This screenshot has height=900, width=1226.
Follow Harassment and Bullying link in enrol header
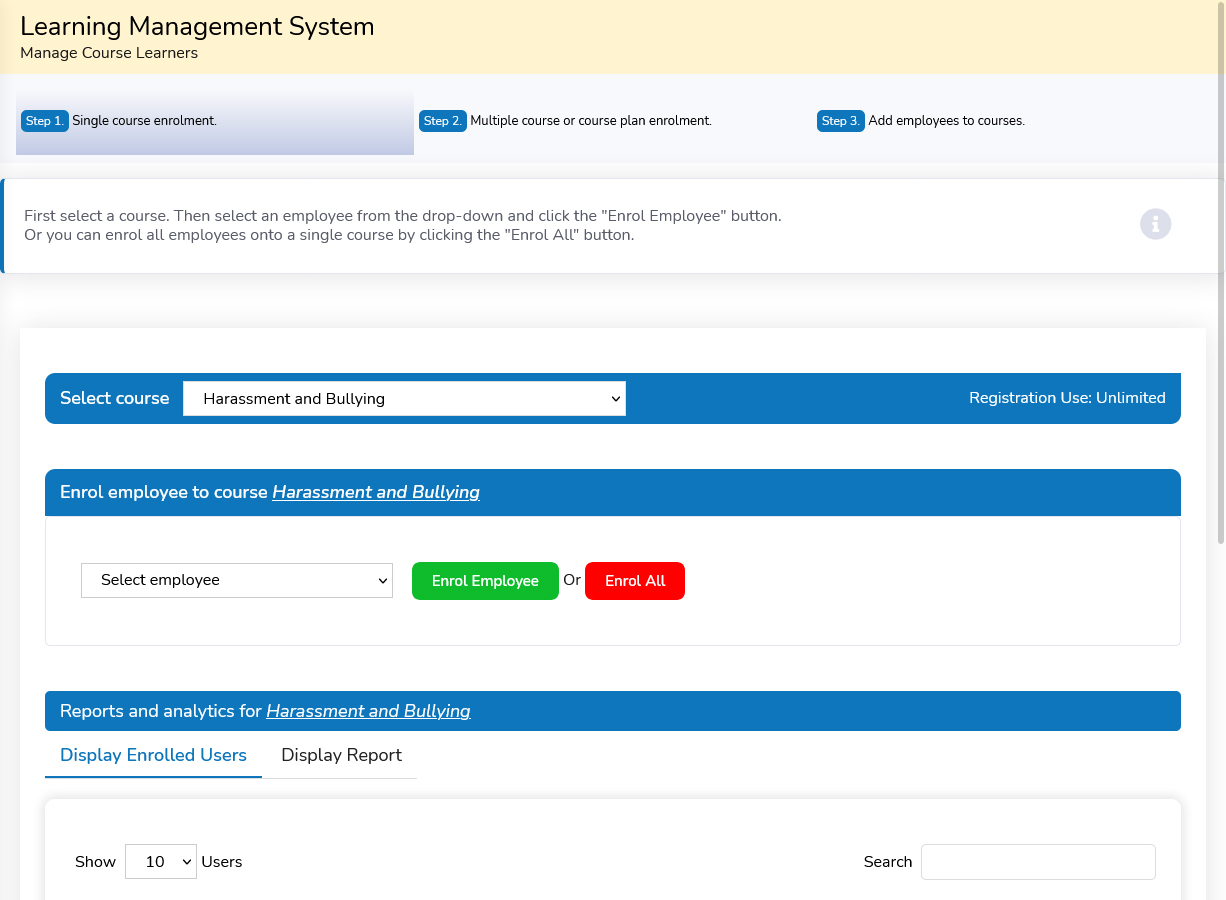375,492
